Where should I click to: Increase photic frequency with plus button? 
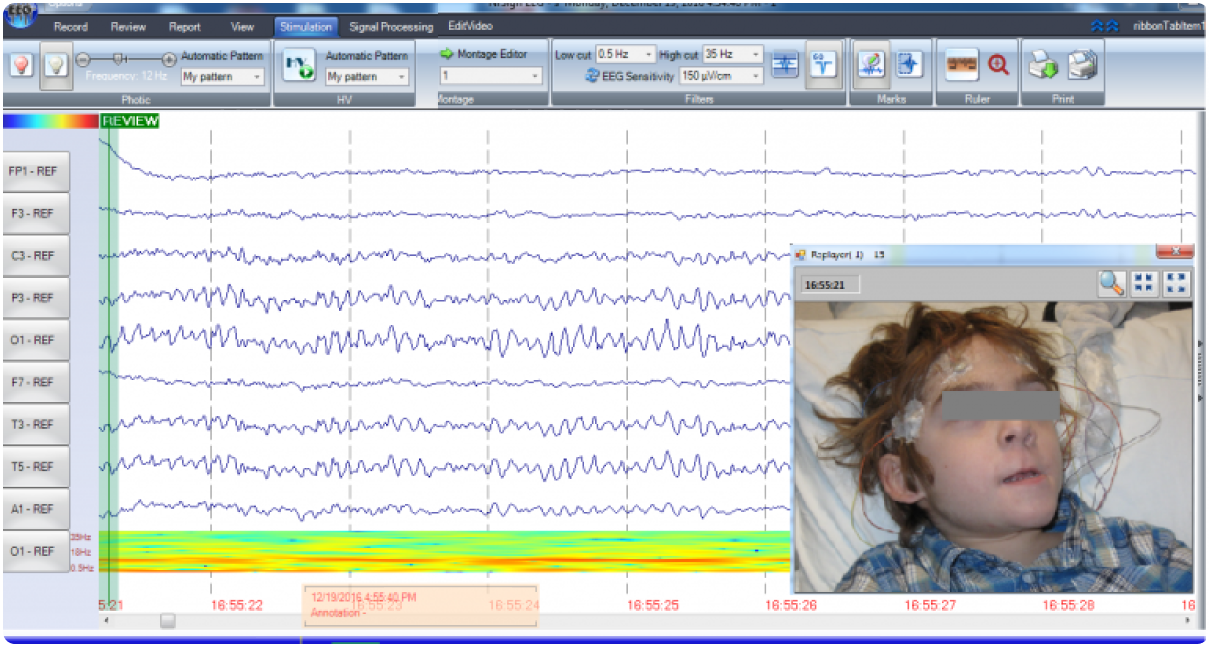pyautogui.click(x=169, y=59)
